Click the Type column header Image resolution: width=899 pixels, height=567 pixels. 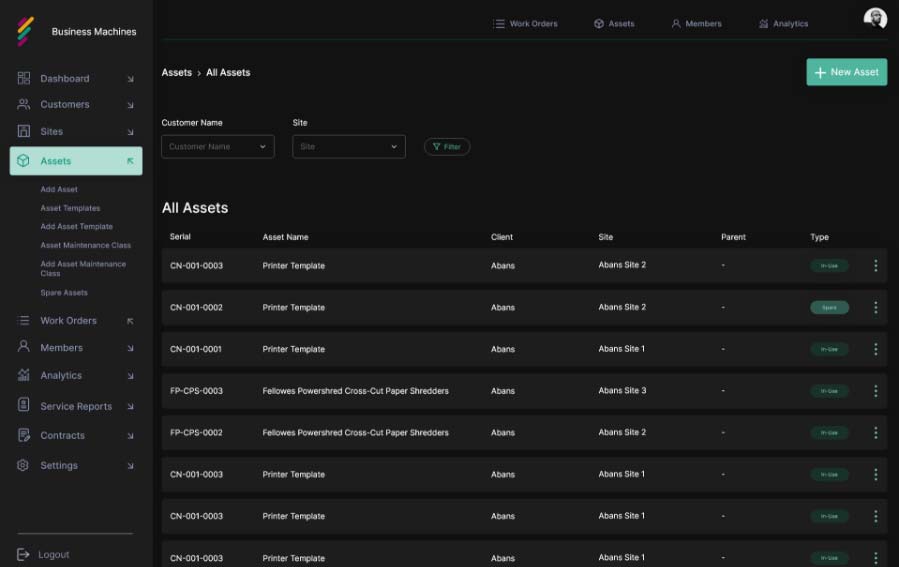click(819, 237)
